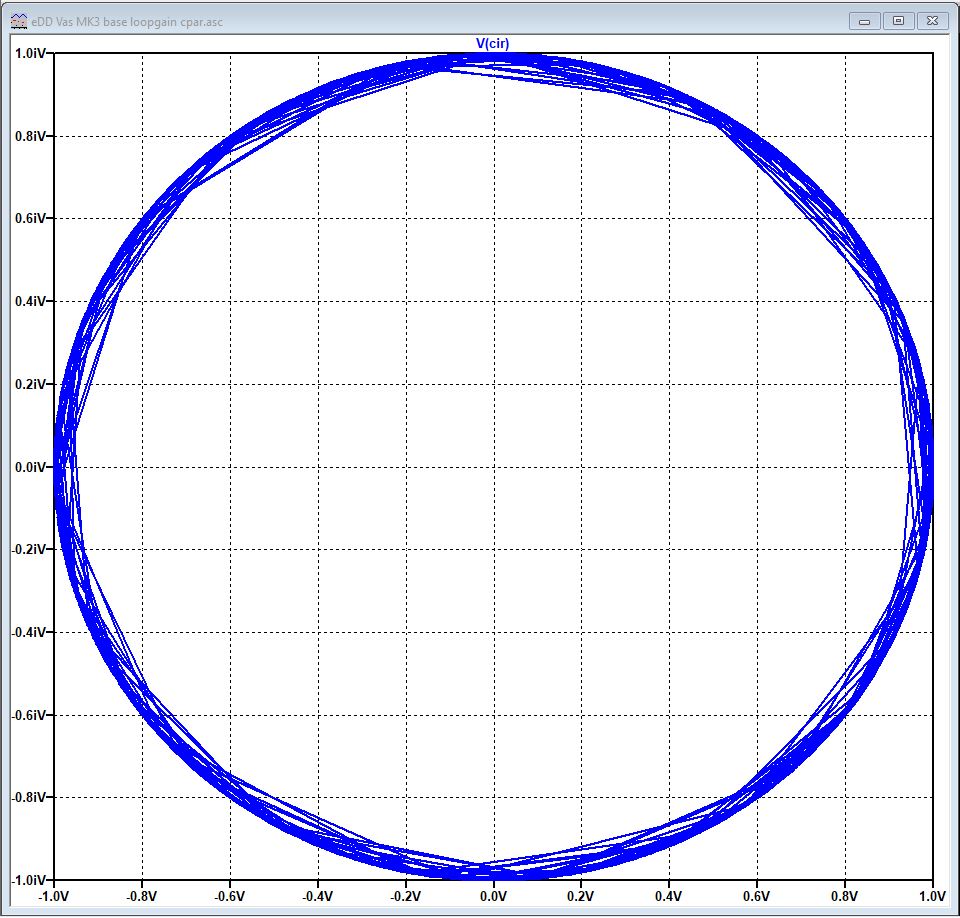Click the 0.6iV vertical axis label

pyautogui.click(x=30, y=218)
